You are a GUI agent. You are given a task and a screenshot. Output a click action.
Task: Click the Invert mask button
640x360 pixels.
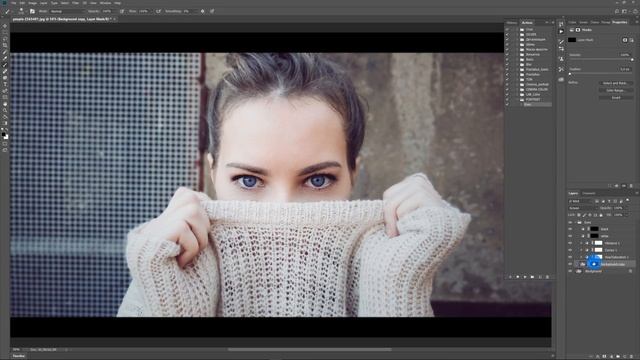pyautogui.click(x=615, y=98)
